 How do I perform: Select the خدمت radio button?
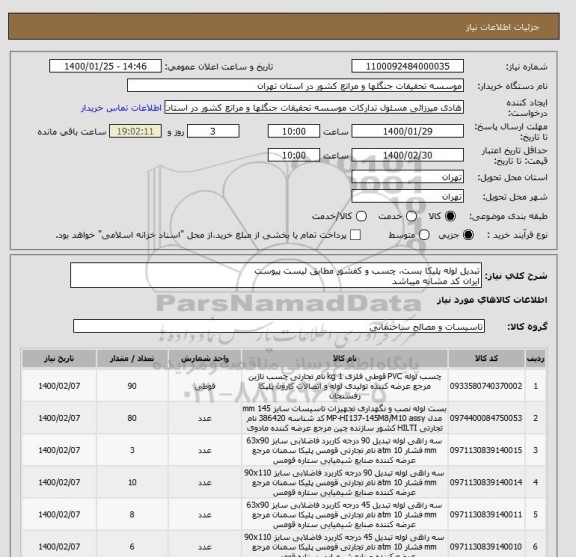[411, 216]
